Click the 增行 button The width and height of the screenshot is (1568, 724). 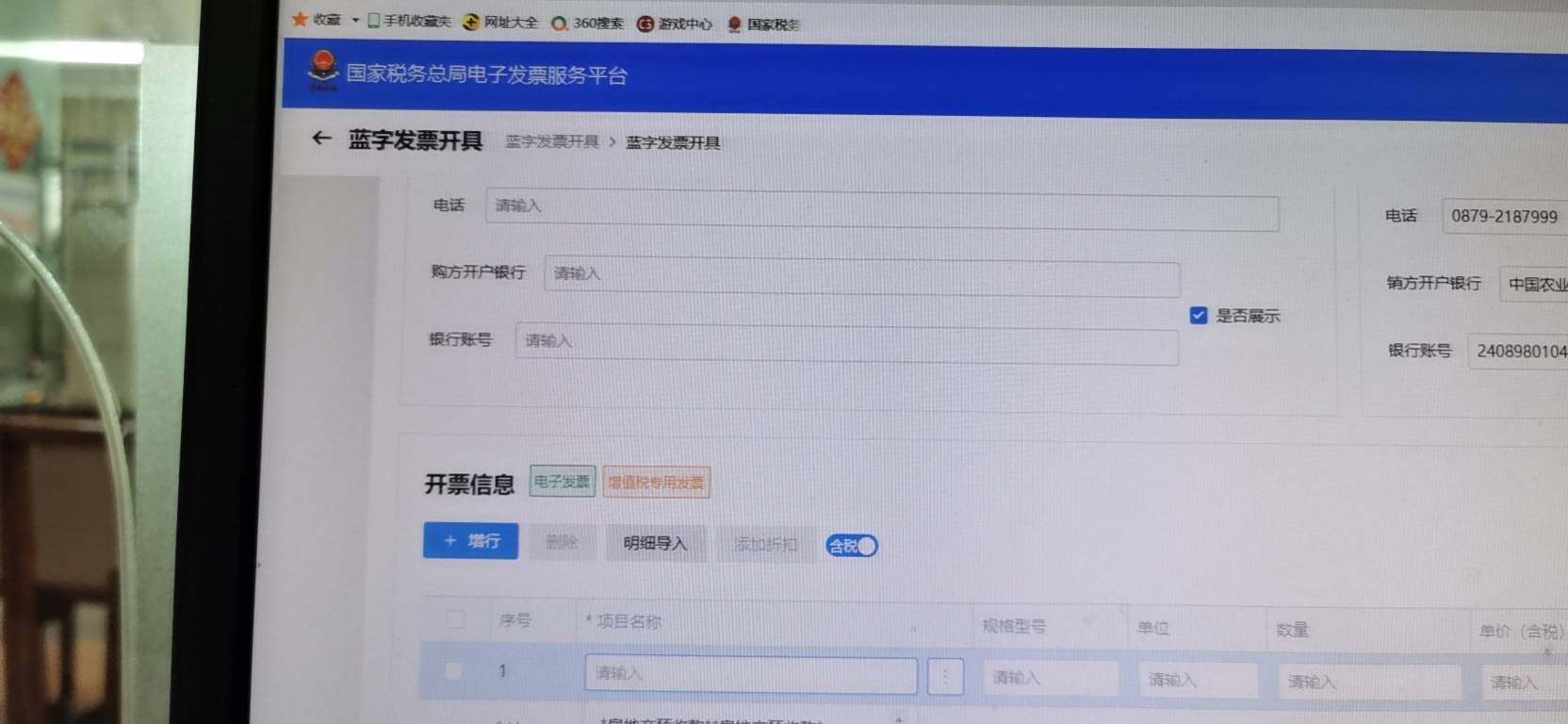(x=470, y=541)
